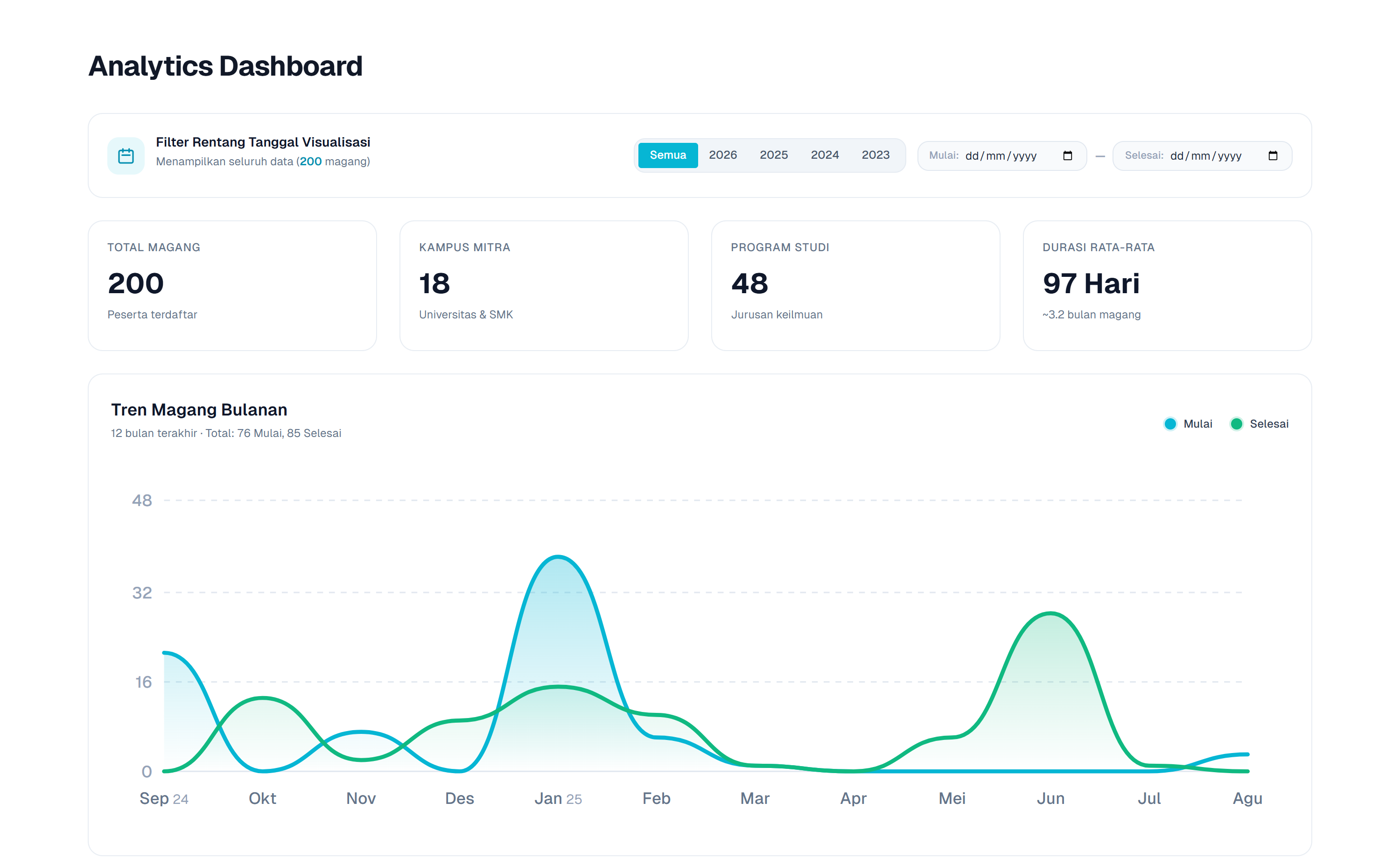Open the Selesai date picker calendar icon
The image size is (1400, 859).
[x=1272, y=155]
